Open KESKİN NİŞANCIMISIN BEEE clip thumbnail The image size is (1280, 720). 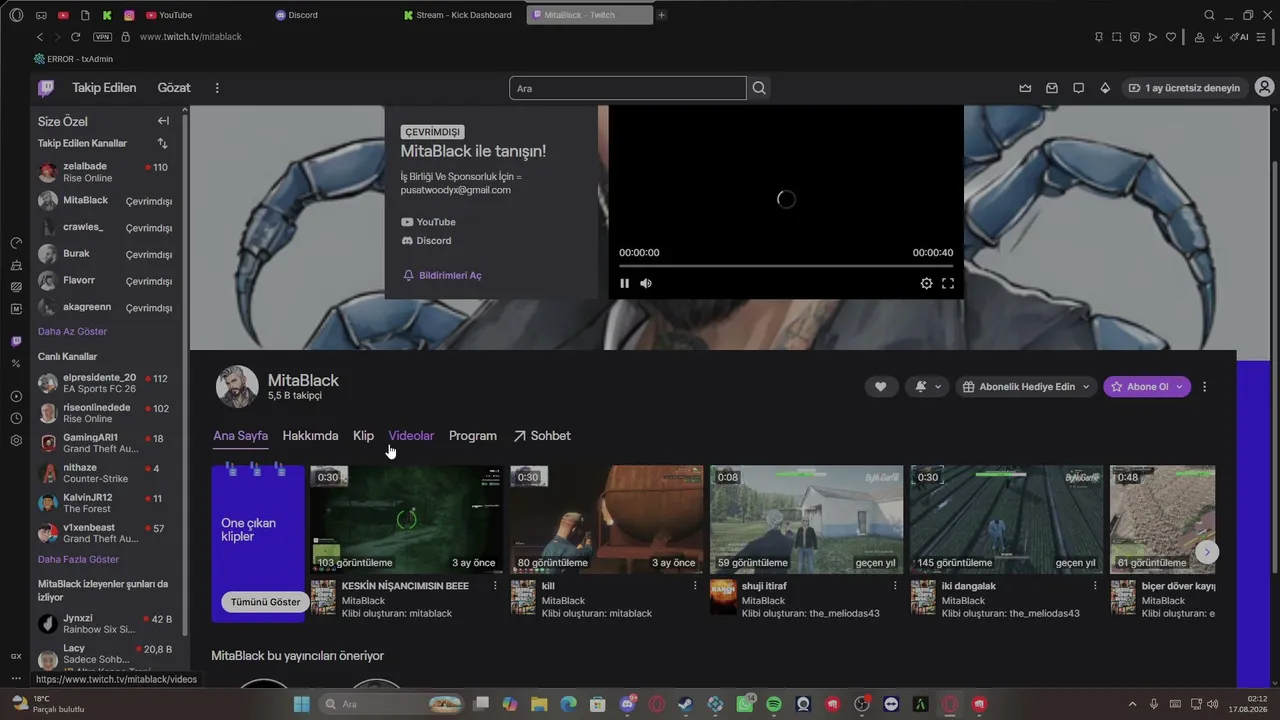406,519
